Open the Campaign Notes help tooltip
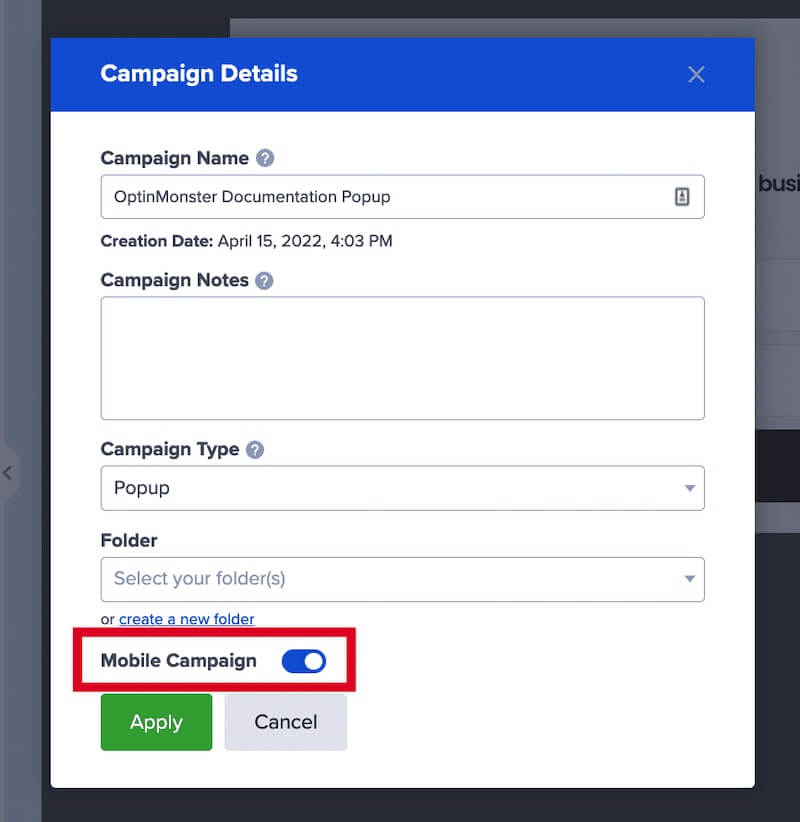The image size is (800, 822). pyautogui.click(x=264, y=281)
